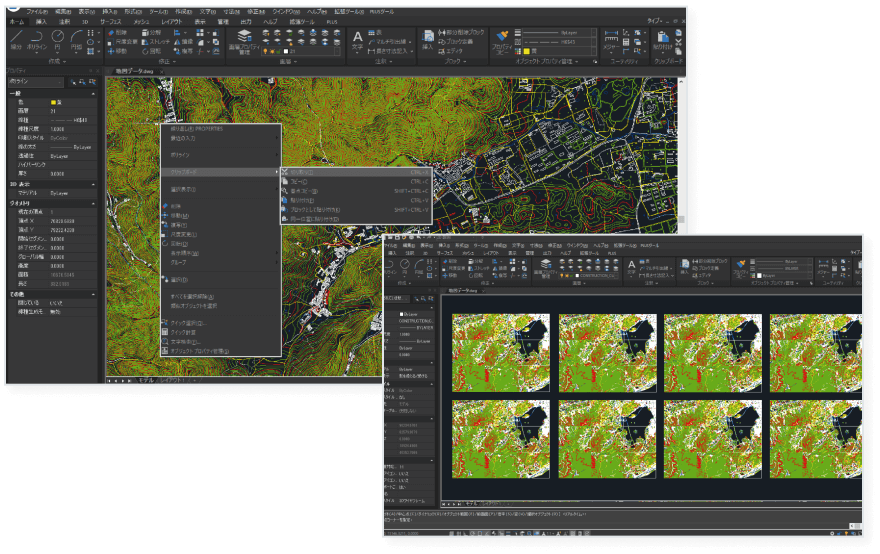Click the Text (文字) annotation tool
The height and width of the screenshot is (554, 880).
click(358, 39)
